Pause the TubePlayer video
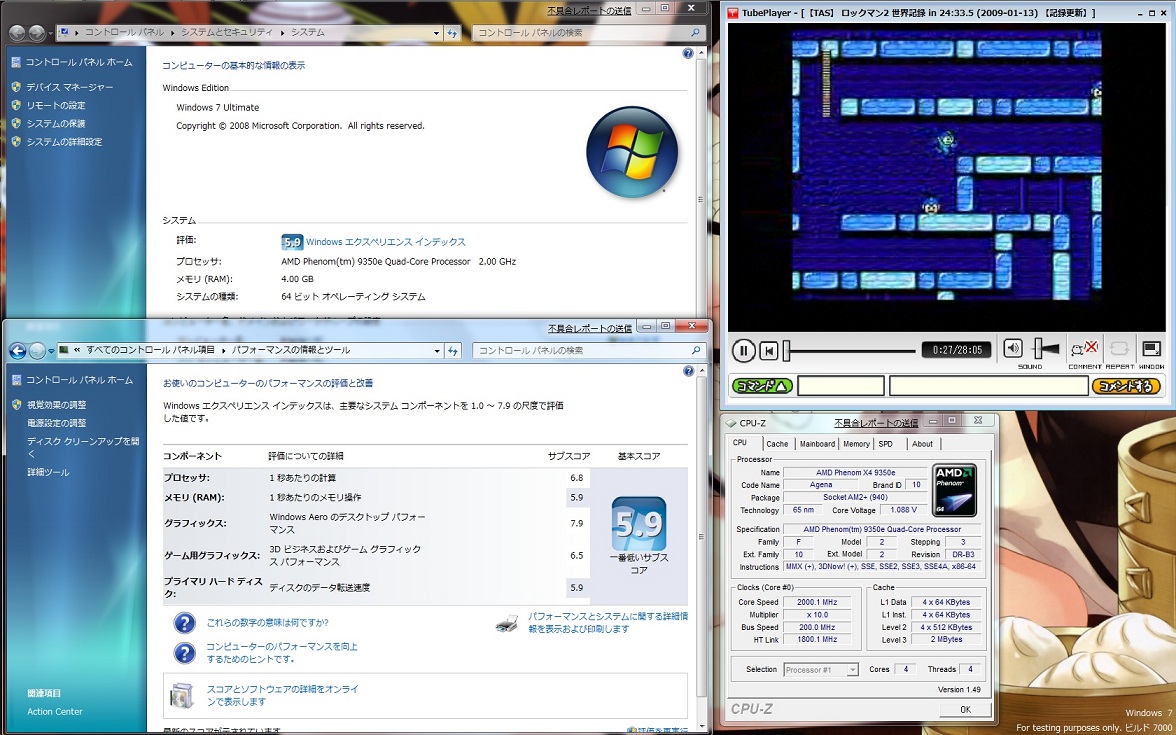The image size is (1176, 735). tap(742, 350)
